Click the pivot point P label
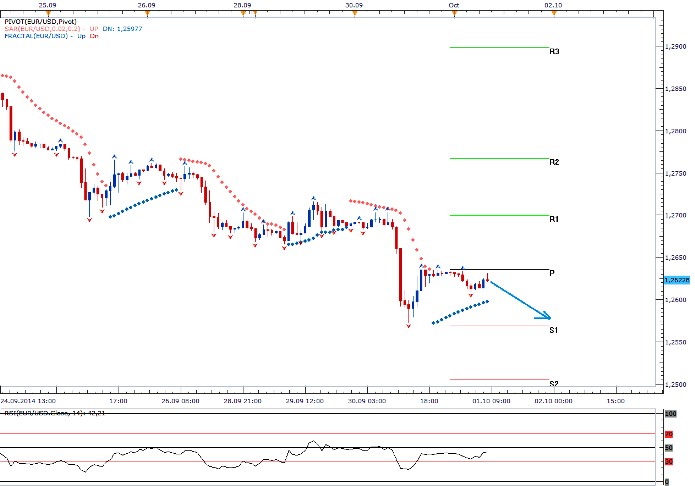695x486 pixels. click(x=552, y=273)
